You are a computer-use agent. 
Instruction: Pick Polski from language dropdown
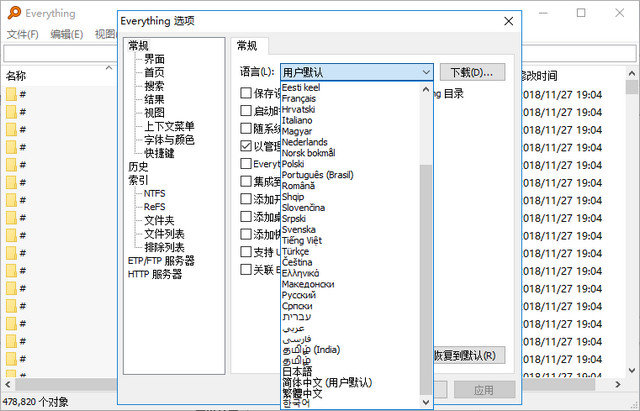coord(293,164)
